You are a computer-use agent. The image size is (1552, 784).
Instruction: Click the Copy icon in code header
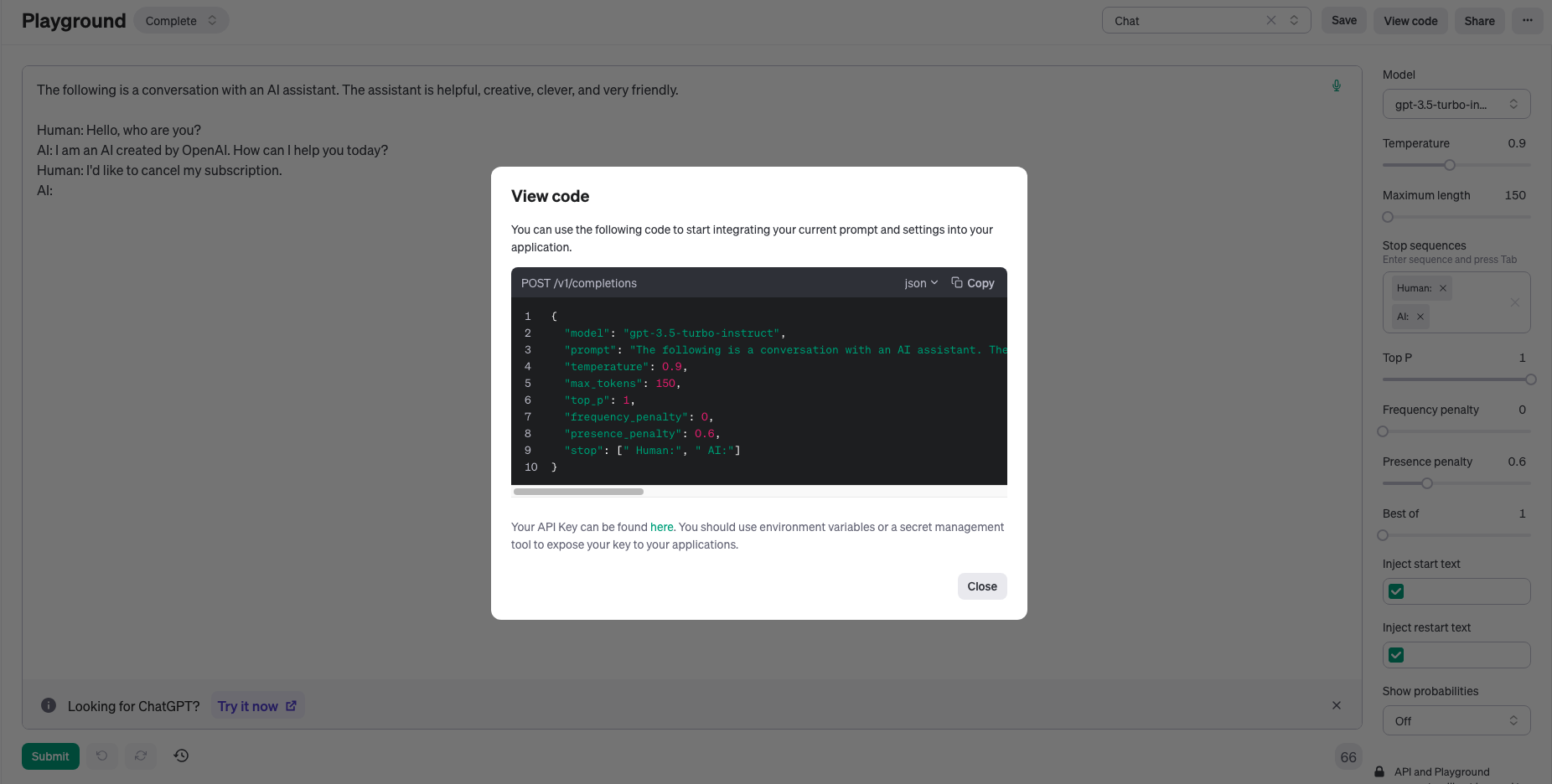coord(957,282)
